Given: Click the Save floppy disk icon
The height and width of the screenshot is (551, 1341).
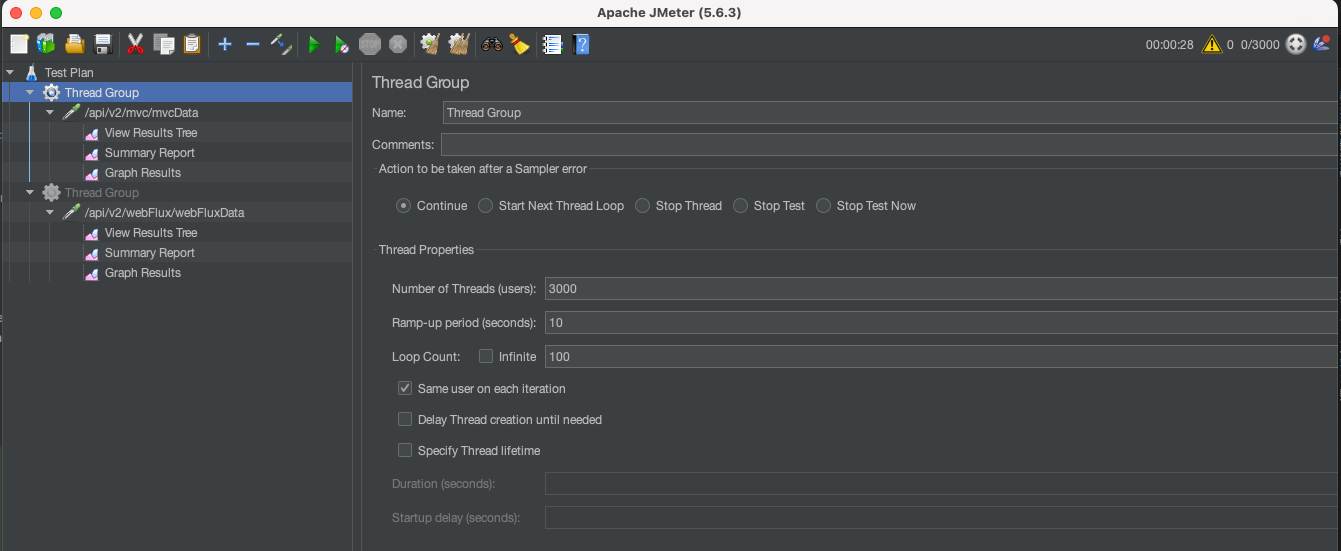Looking at the screenshot, I should 102,44.
